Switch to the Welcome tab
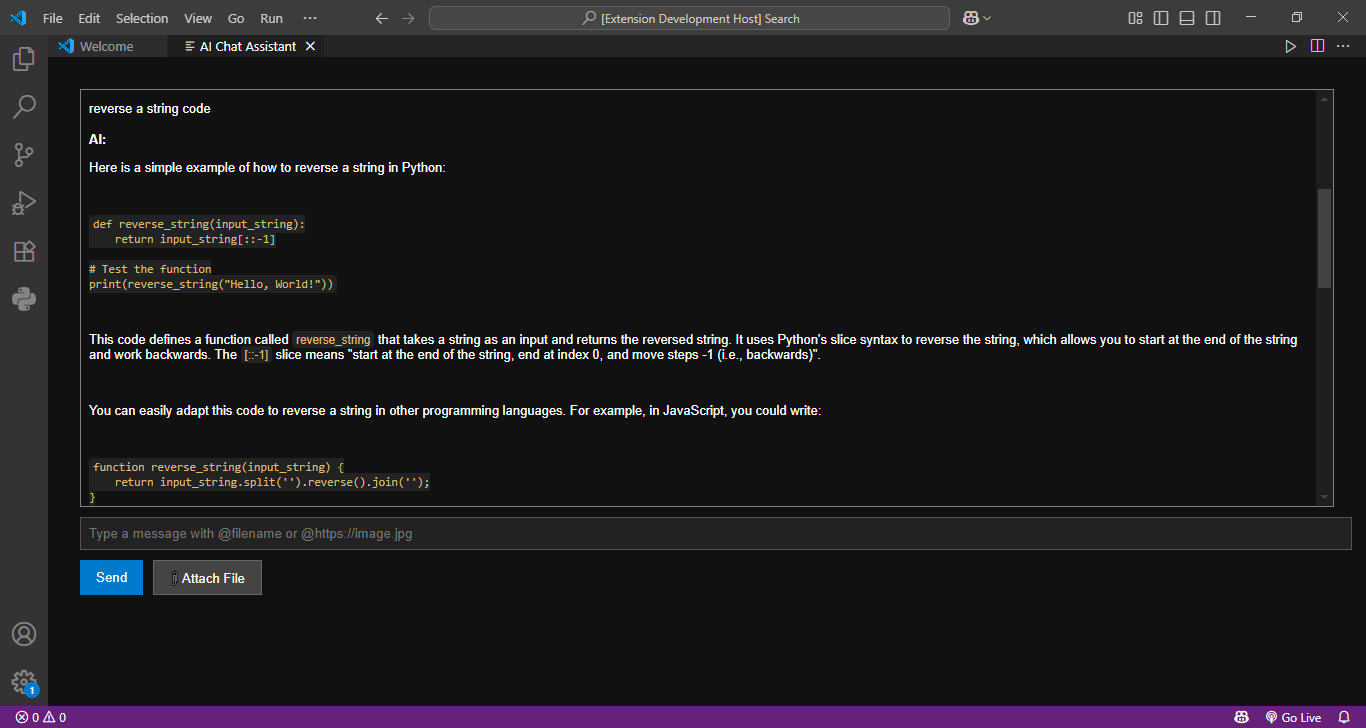1366x728 pixels. click(x=108, y=45)
